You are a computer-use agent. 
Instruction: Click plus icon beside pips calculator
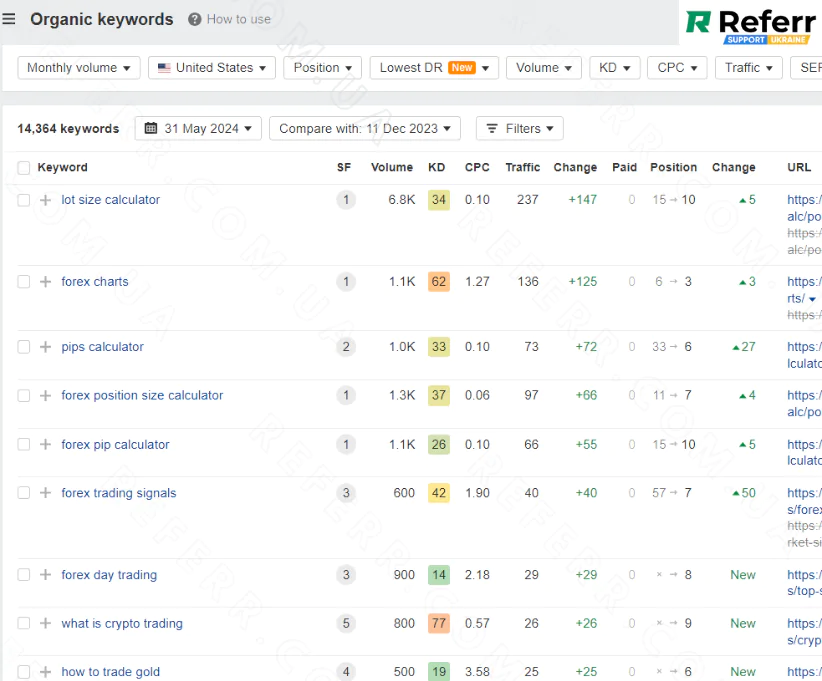click(45, 347)
